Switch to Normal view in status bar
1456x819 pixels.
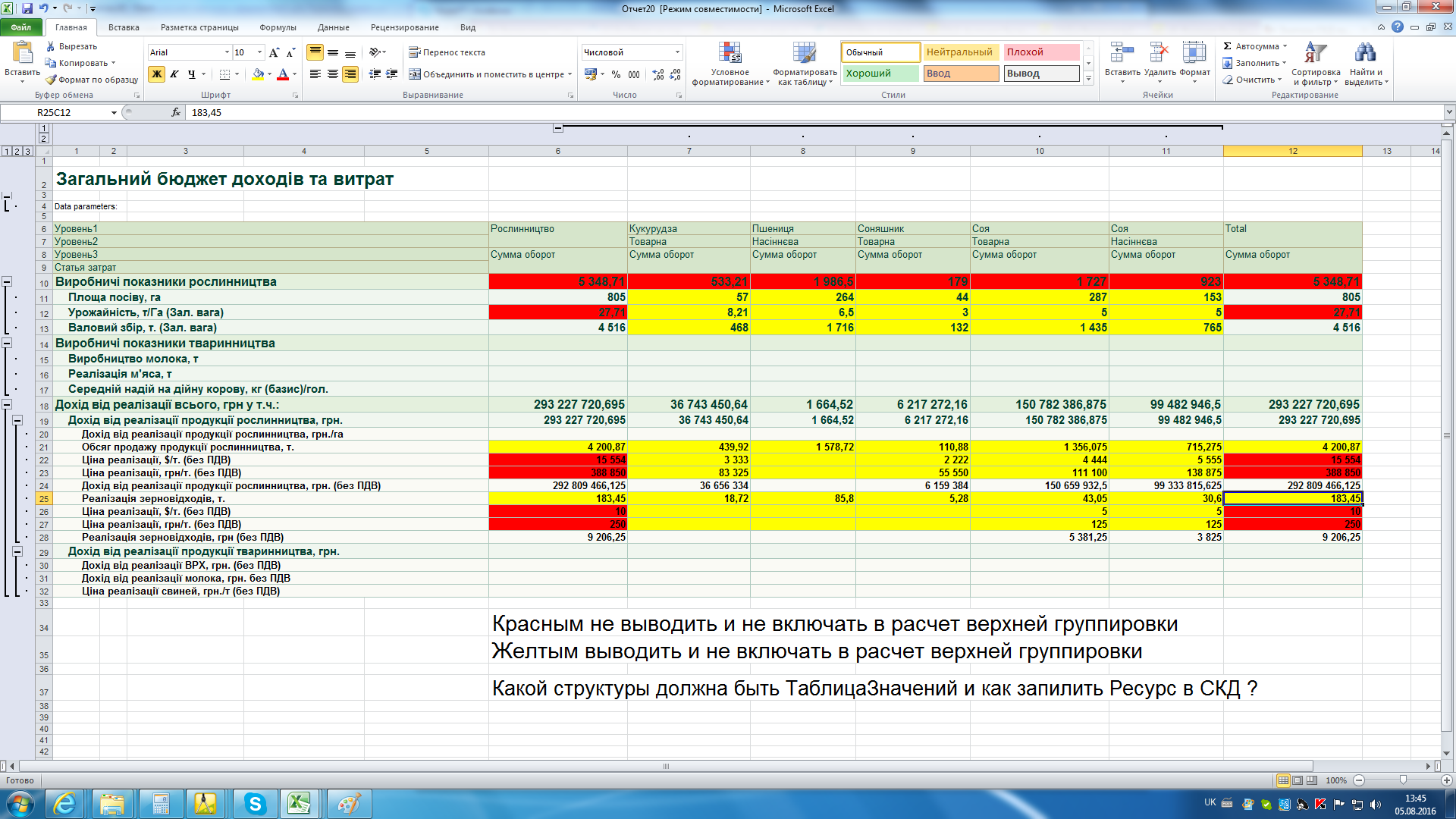click(1283, 780)
